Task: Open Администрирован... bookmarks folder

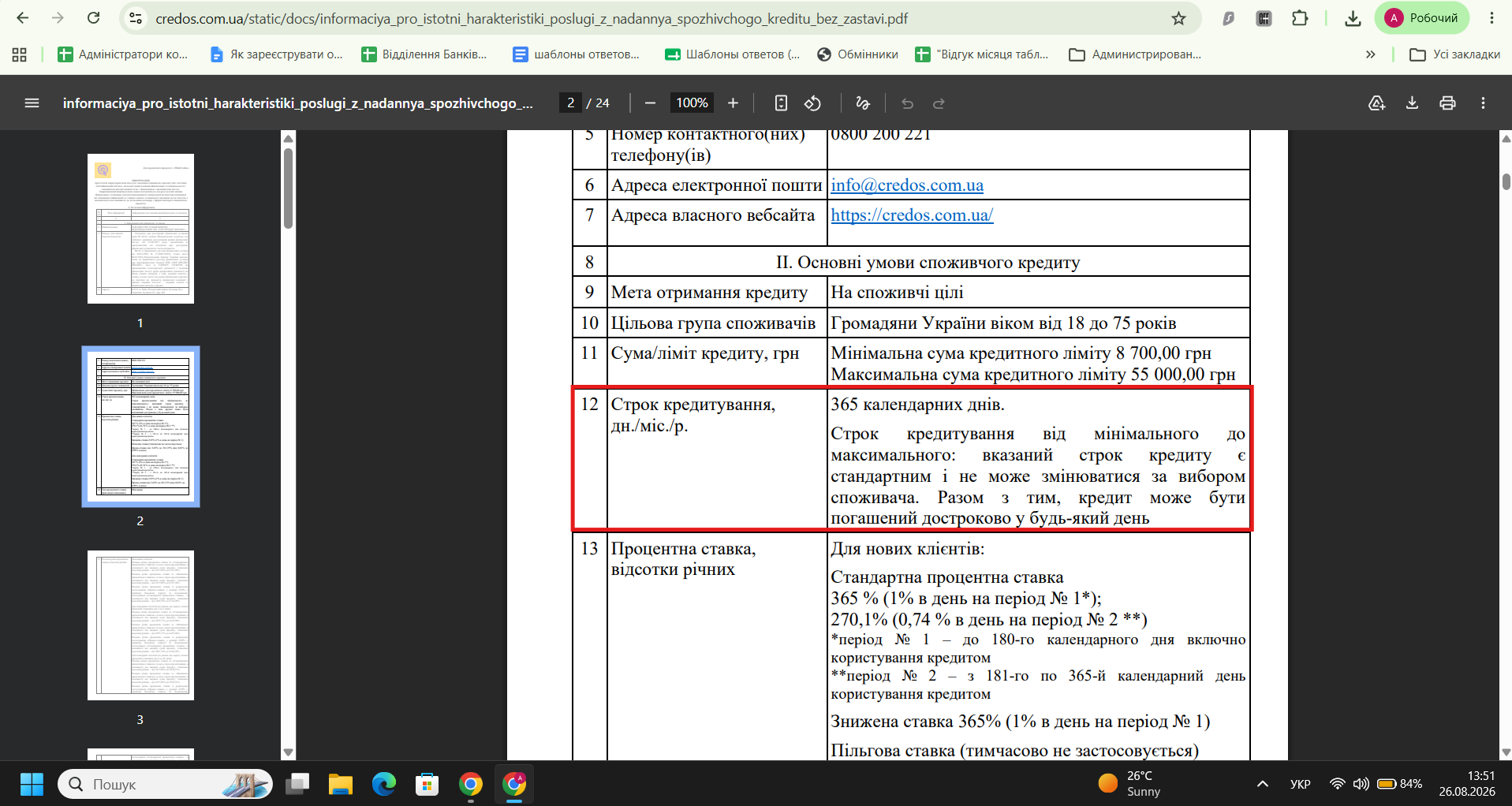Action: [1135, 54]
